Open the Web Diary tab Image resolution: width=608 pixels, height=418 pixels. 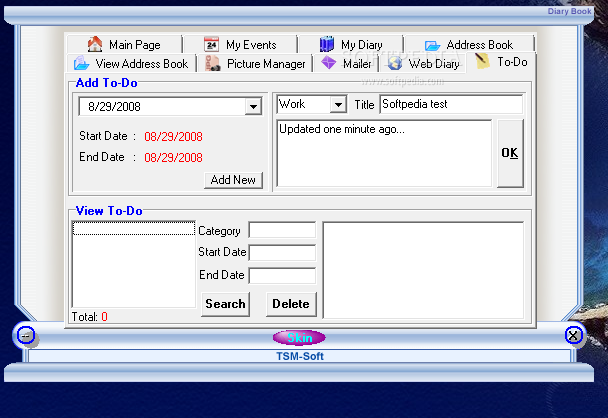(x=423, y=63)
